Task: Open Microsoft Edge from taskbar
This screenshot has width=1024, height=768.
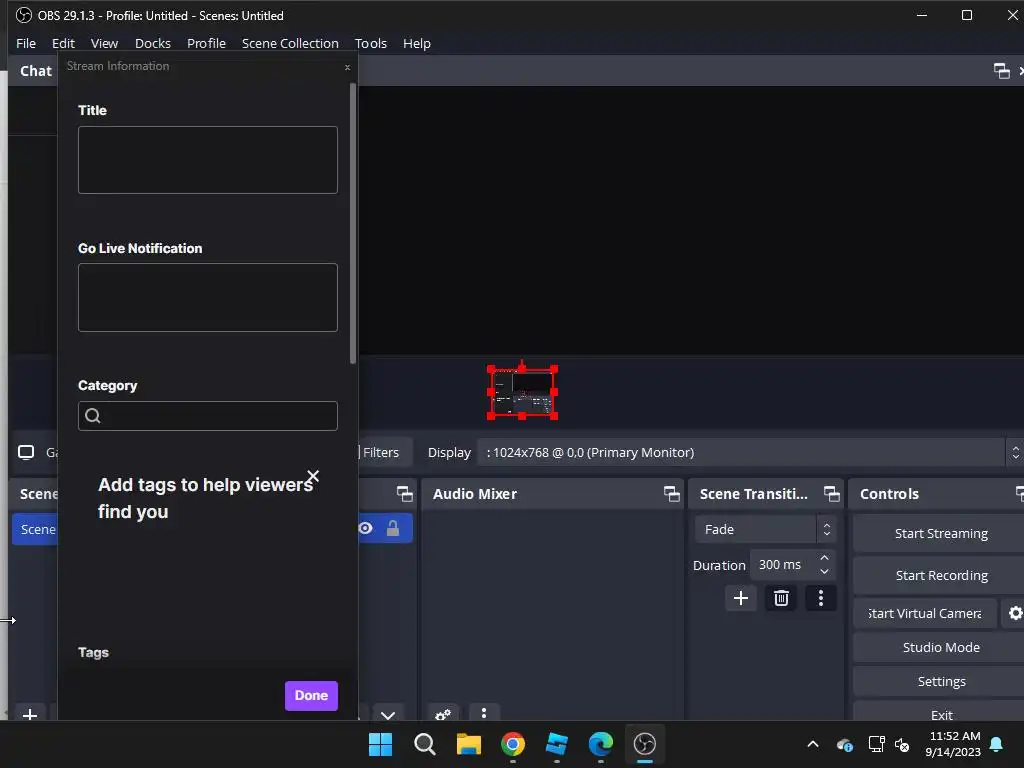Action: coord(601,744)
